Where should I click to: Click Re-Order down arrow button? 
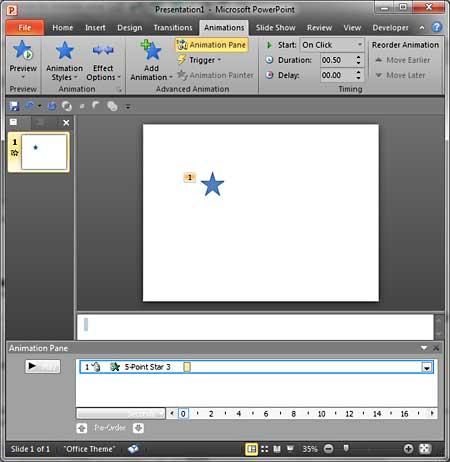click(138, 428)
